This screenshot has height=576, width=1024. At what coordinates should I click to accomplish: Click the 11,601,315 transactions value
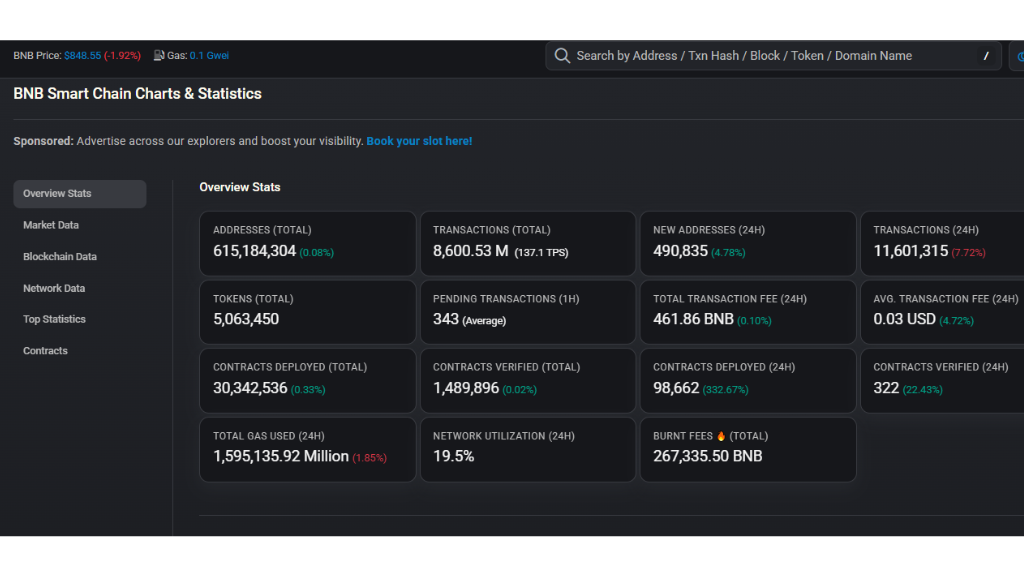[910, 251]
